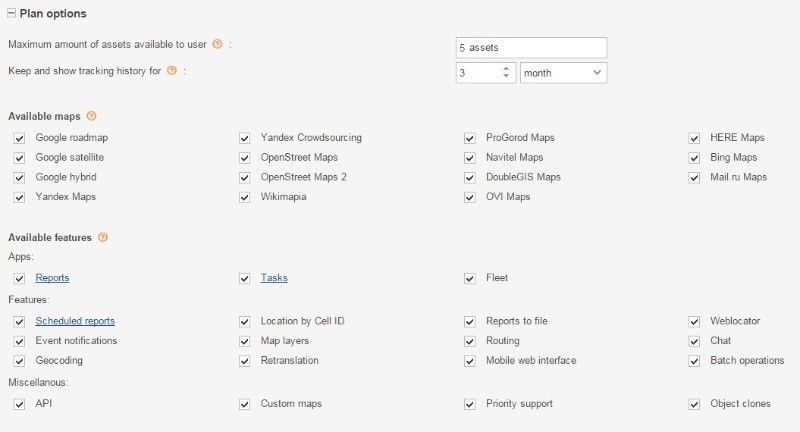Image resolution: width=800 pixels, height=432 pixels.
Task: Toggle the Bing Maps checkbox
Action: point(695,158)
